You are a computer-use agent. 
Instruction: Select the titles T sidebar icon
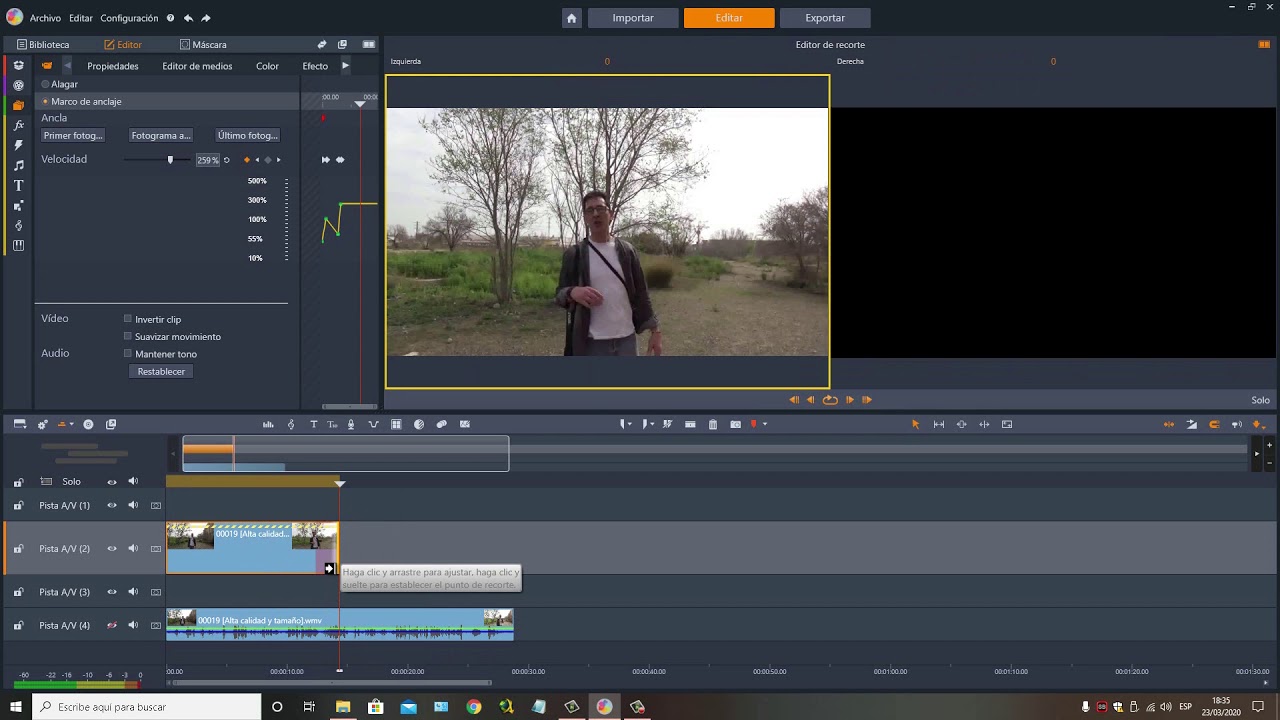point(18,185)
